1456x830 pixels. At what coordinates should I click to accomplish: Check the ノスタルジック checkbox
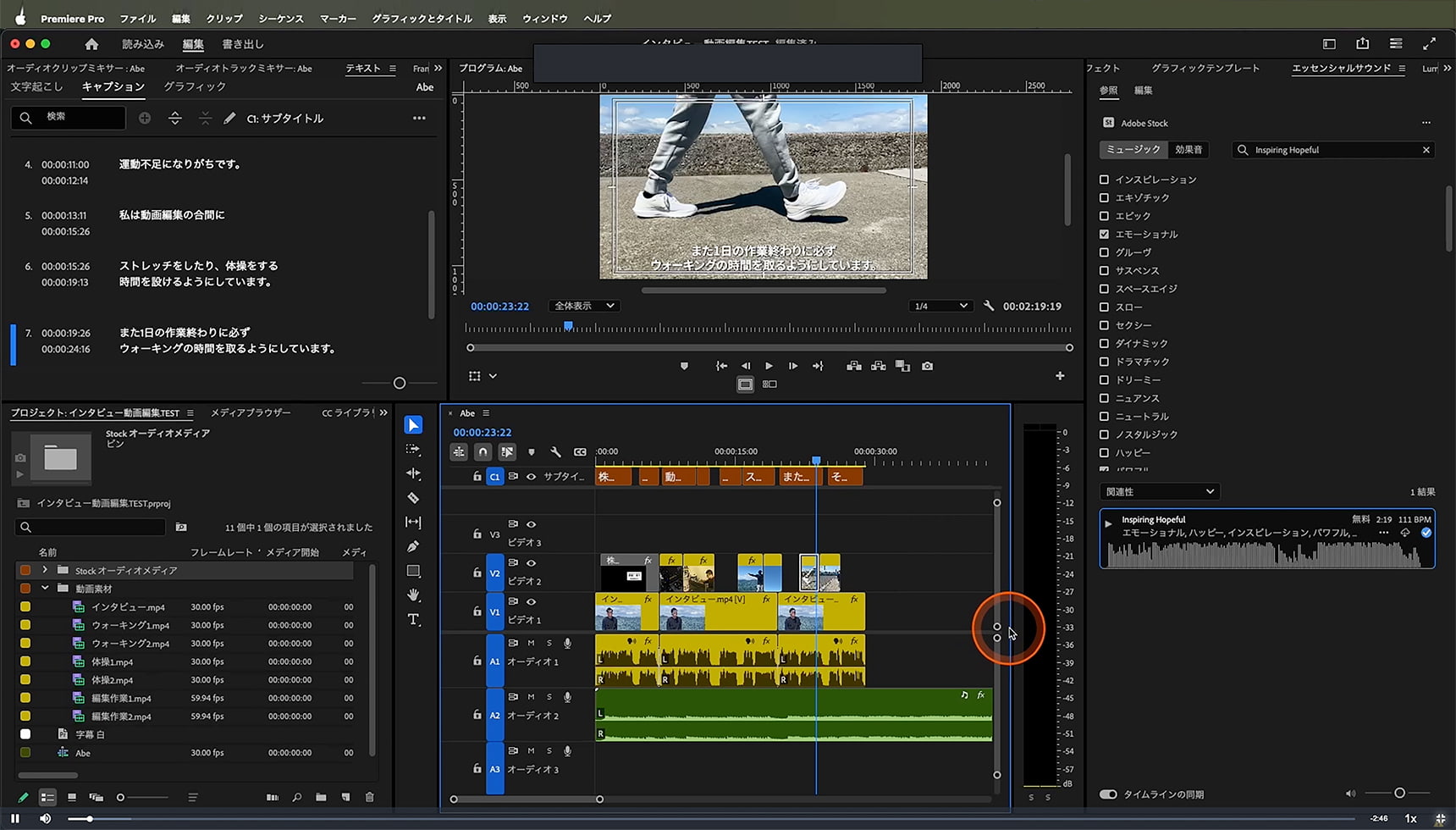[1104, 434]
